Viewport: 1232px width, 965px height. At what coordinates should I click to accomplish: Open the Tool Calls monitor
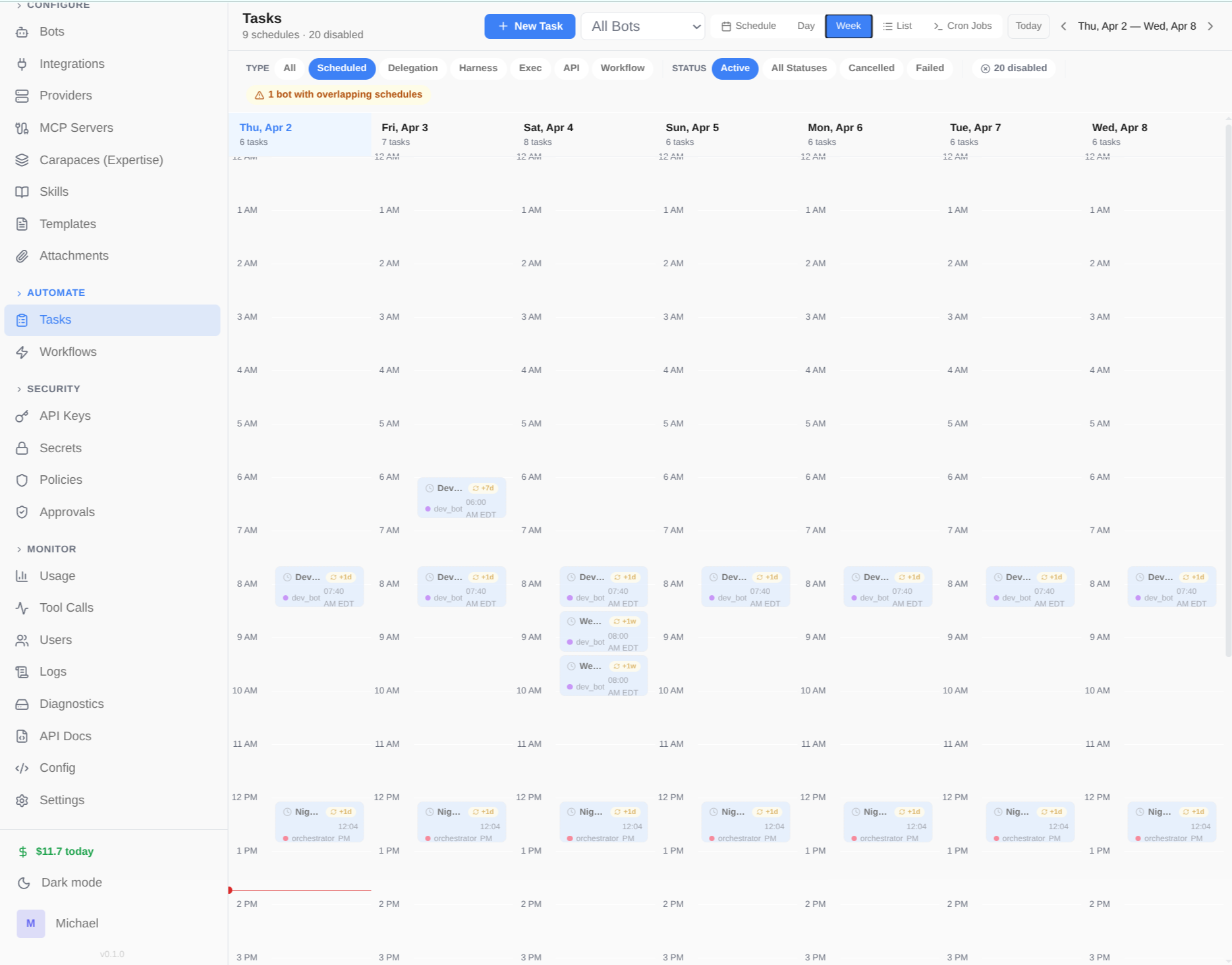click(66, 607)
